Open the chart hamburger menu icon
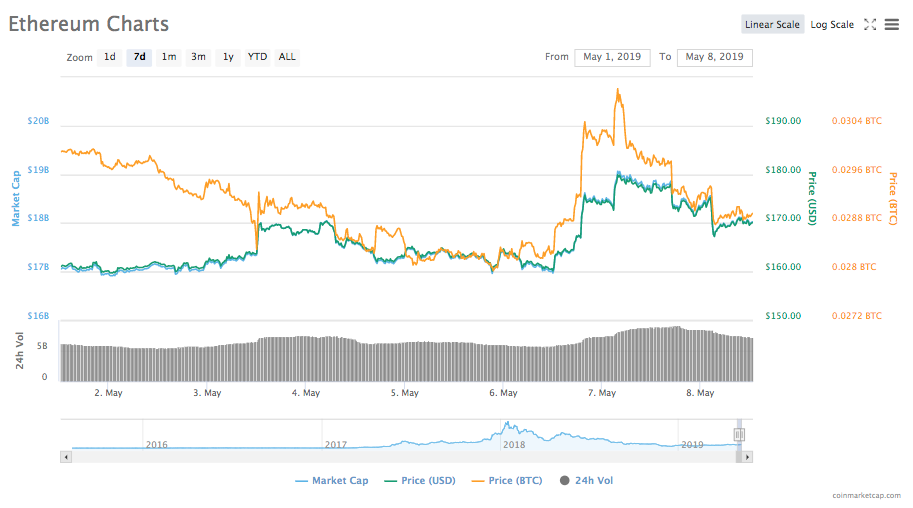Screen dimensions: 913x508 pyautogui.click(x=891, y=24)
